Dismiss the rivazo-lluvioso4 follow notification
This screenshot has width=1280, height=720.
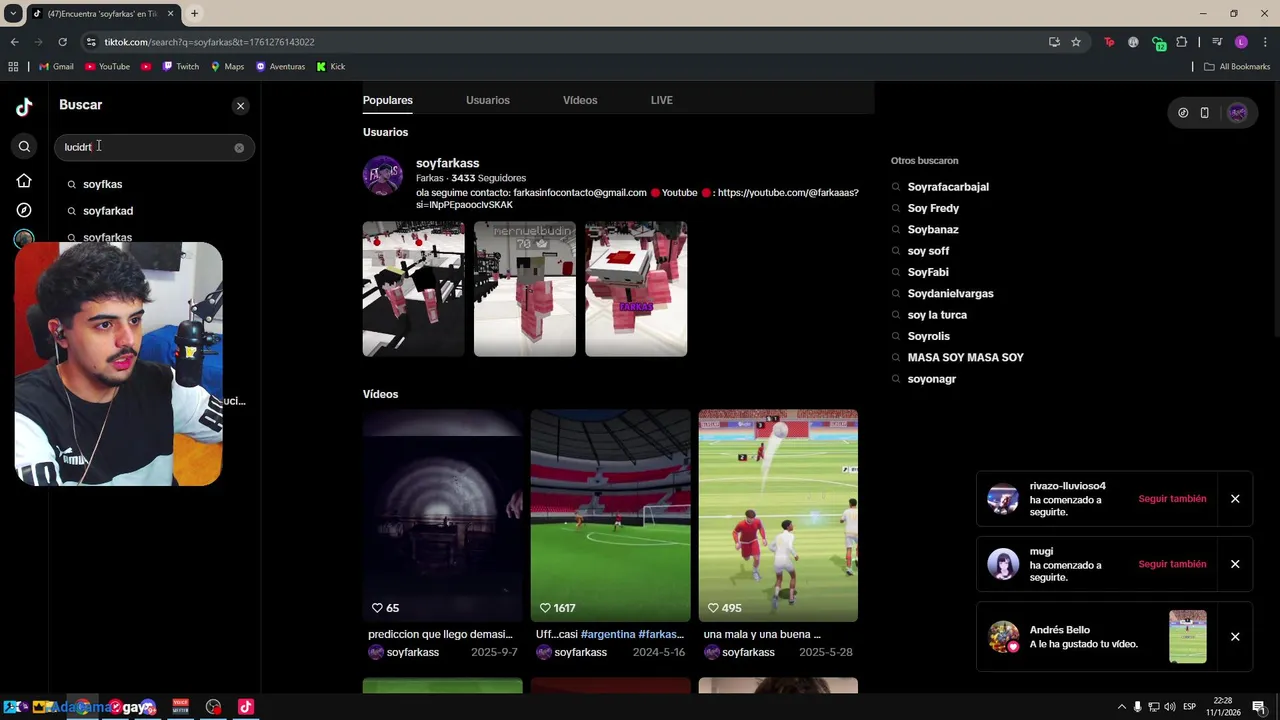tap(1235, 499)
